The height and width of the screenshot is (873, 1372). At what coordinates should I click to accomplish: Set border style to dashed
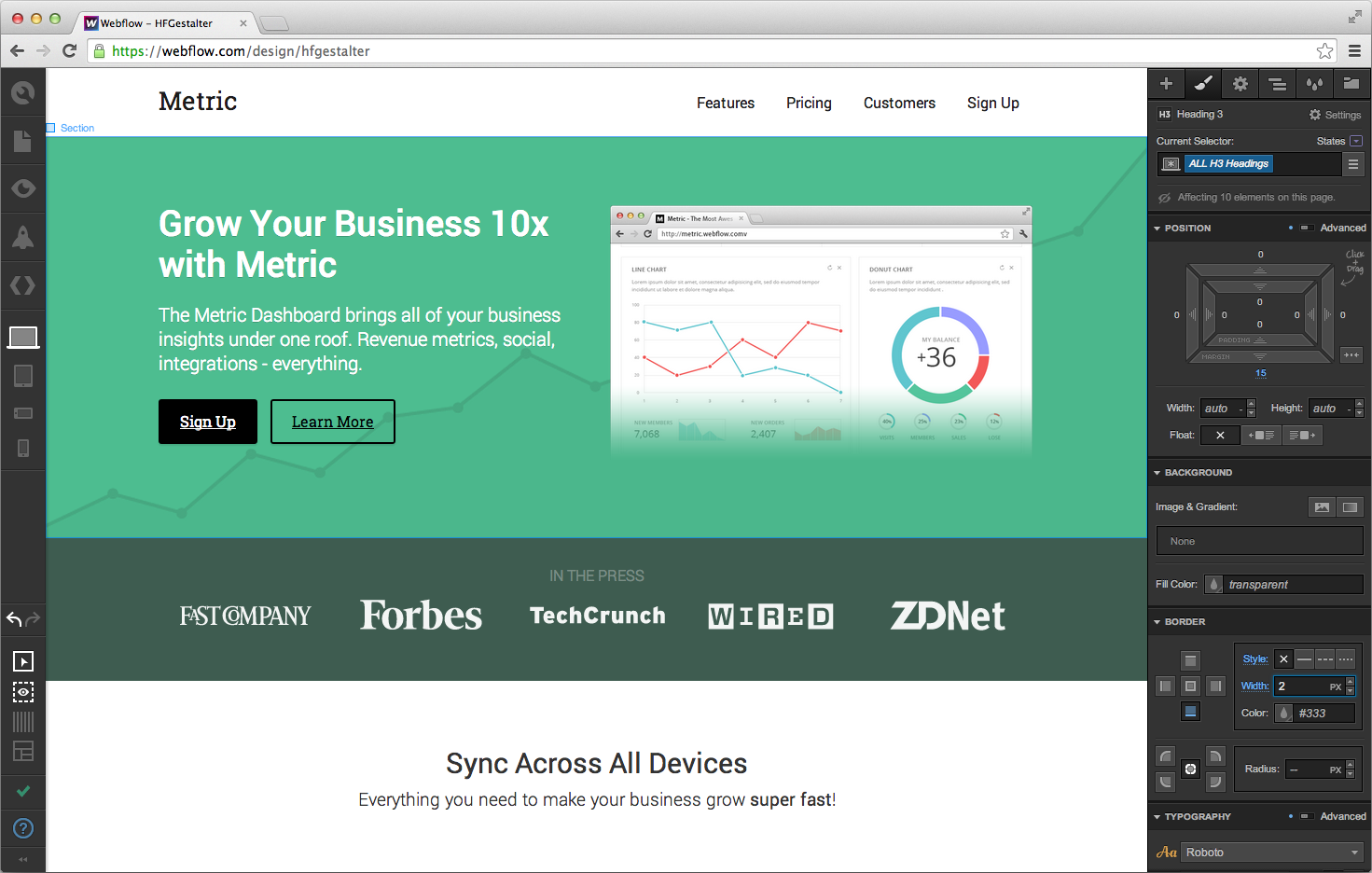[1324, 659]
